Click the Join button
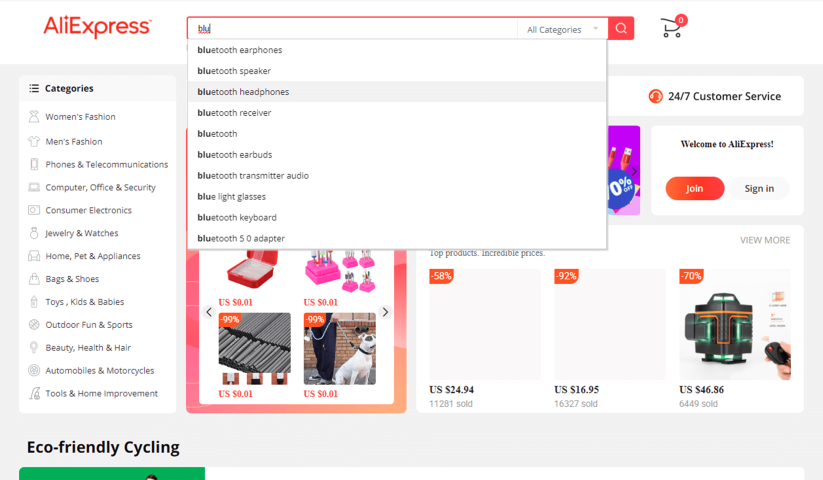 (x=694, y=188)
